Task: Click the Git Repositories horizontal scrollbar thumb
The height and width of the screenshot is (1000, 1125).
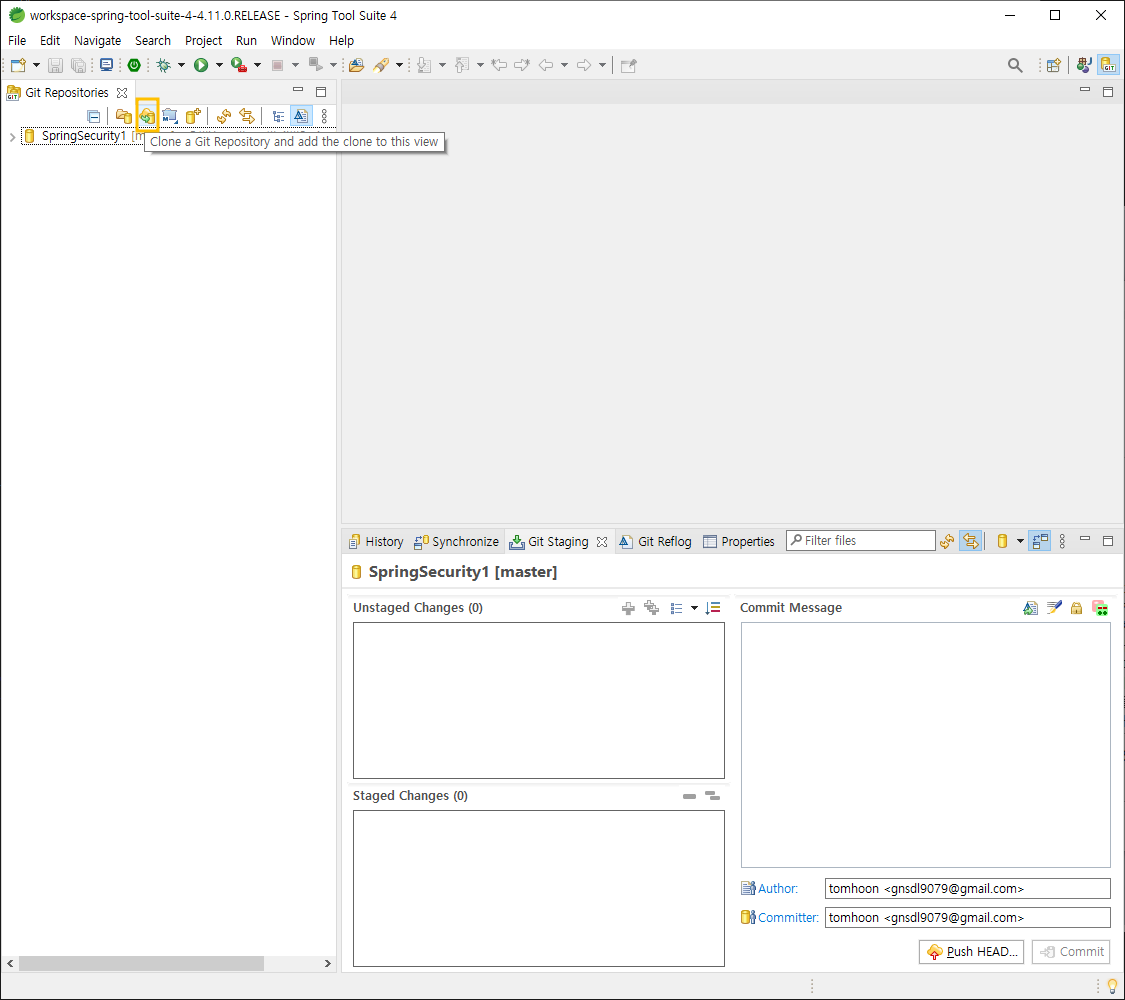Action: click(141, 963)
